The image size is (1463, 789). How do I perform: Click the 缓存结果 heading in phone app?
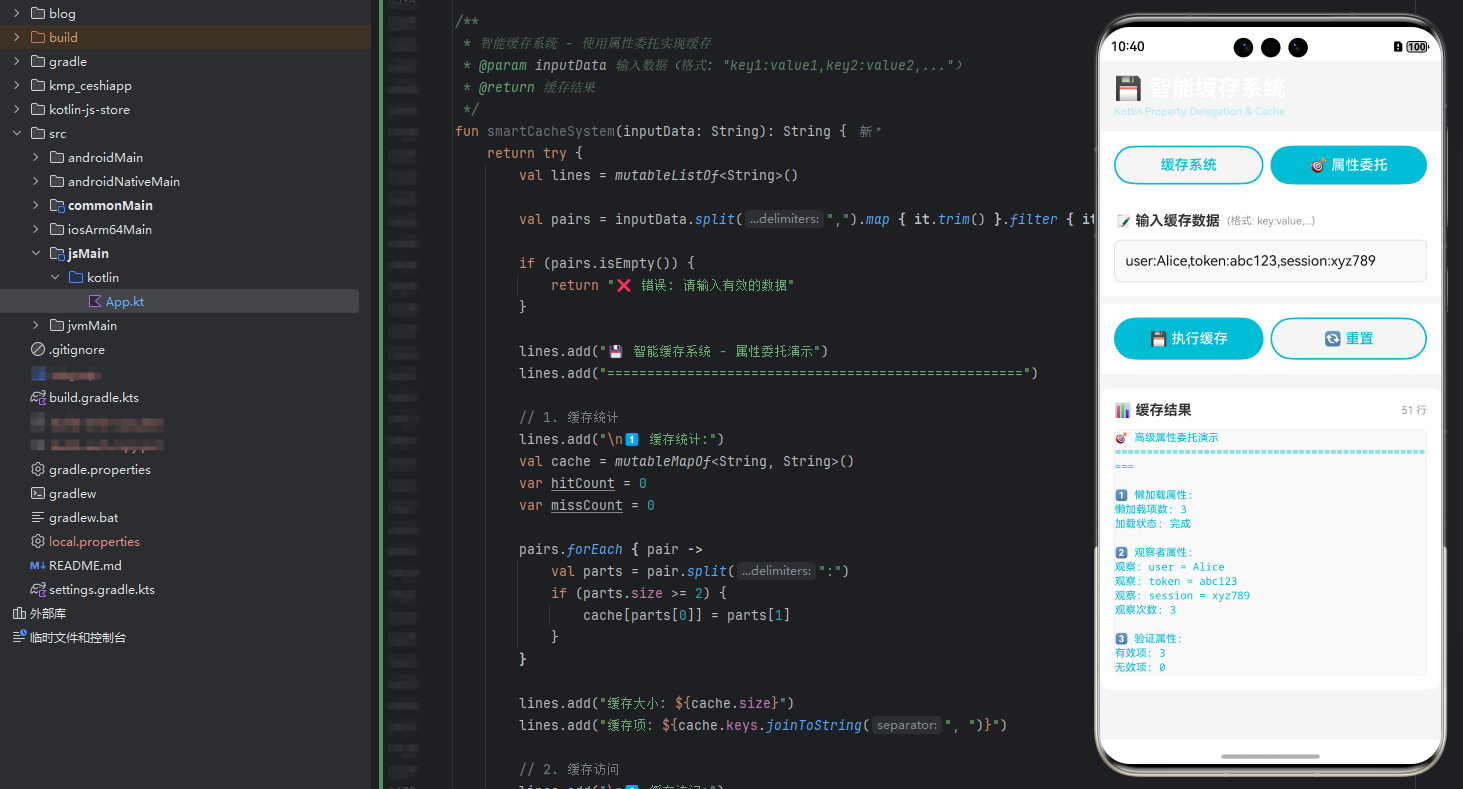tap(1163, 410)
